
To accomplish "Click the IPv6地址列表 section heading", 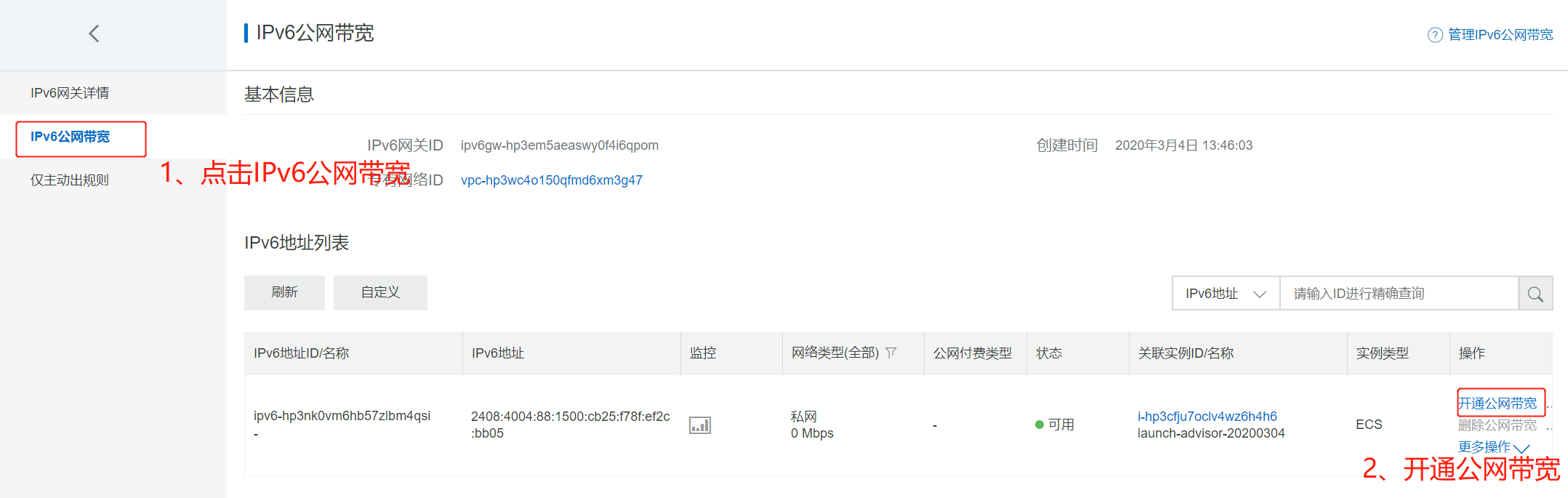I will coord(297,243).
